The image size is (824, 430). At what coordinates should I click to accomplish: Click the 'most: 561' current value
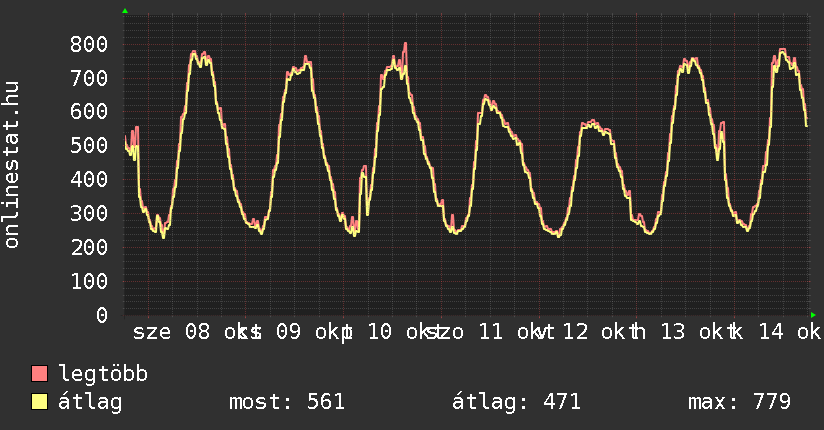pos(287,402)
